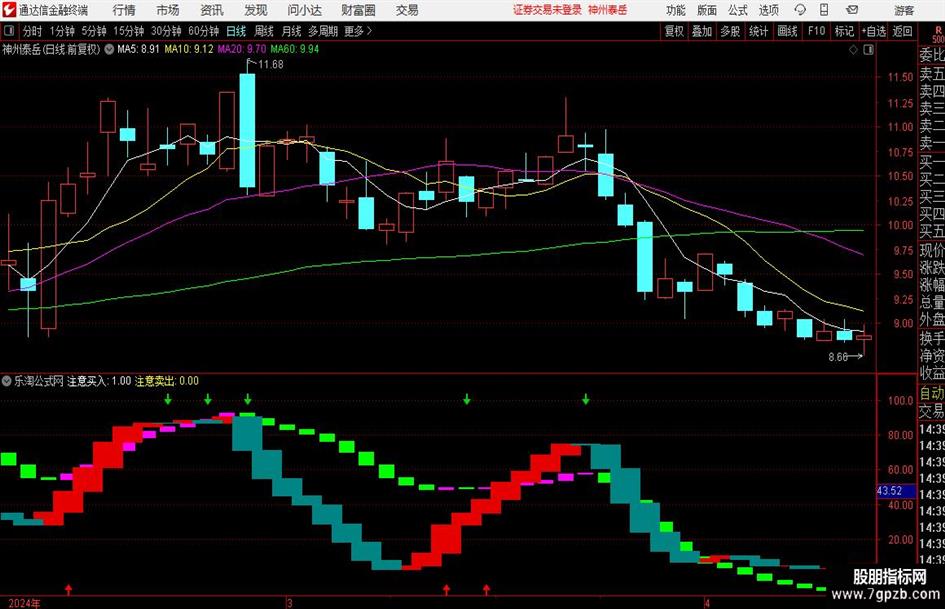945x609 pixels.
Task: Click red 神州泰岳 stock name link
Action: click(608, 10)
